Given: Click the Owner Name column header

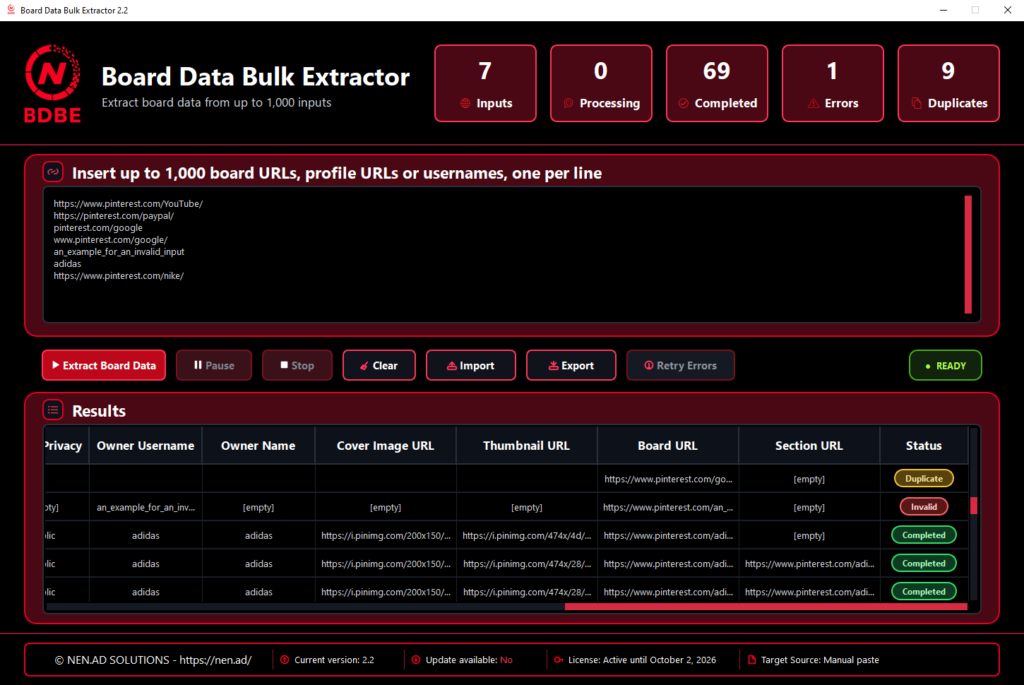Looking at the screenshot, I should tap(259, 445).
